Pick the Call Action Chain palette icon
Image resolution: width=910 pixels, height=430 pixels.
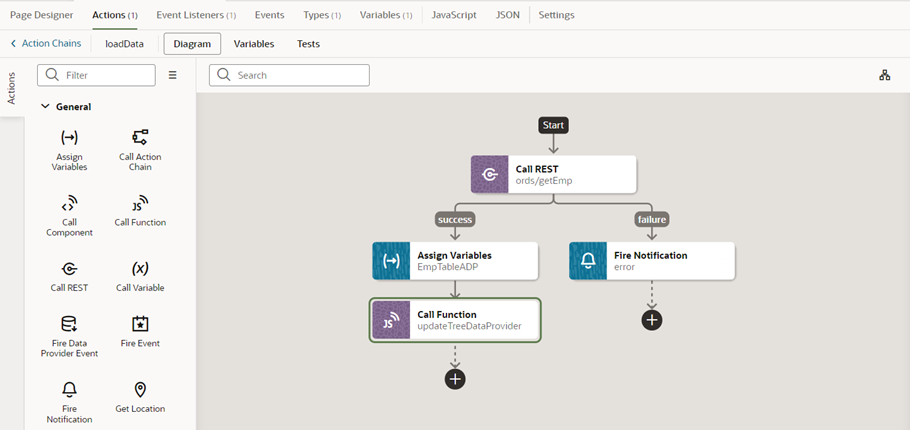pyautogui.click(x=140, y=138)
